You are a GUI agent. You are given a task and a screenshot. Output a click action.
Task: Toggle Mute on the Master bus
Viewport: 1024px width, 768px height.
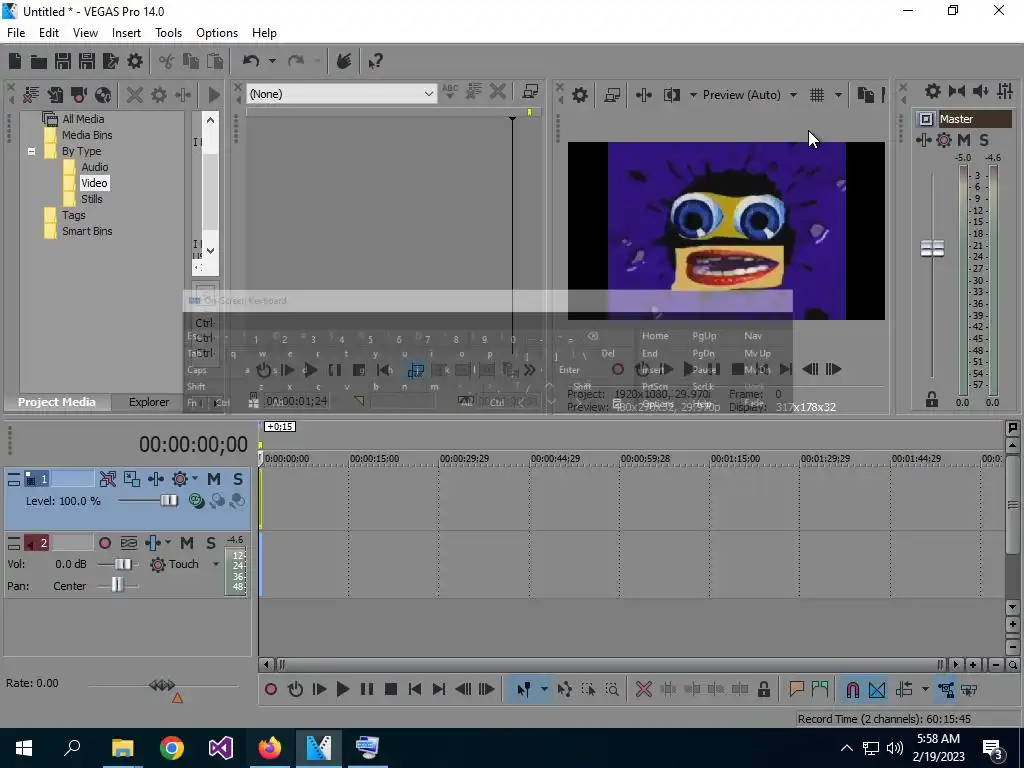pyautogui.click(x=964, y=140)
